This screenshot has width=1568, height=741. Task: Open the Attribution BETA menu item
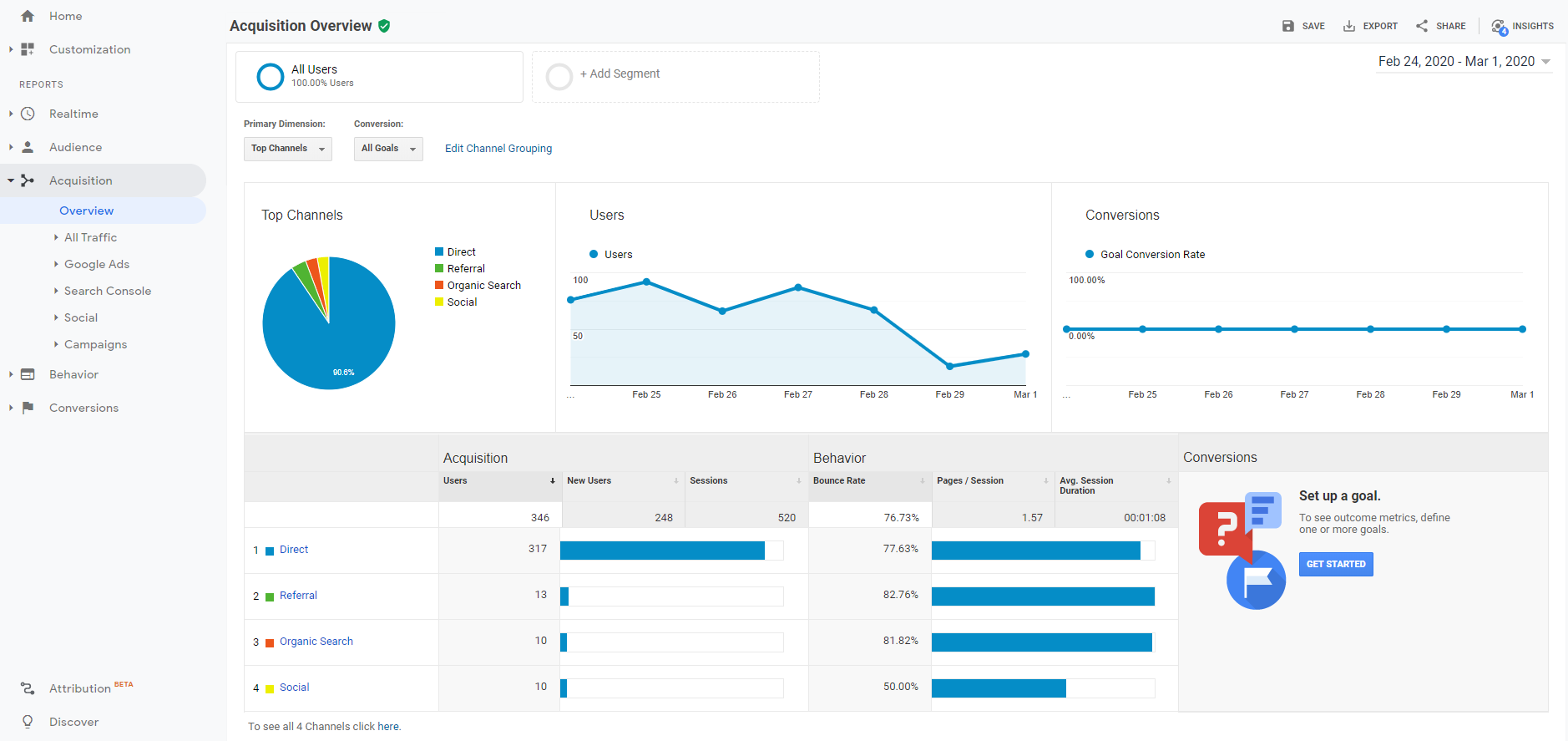coord(91,688)
